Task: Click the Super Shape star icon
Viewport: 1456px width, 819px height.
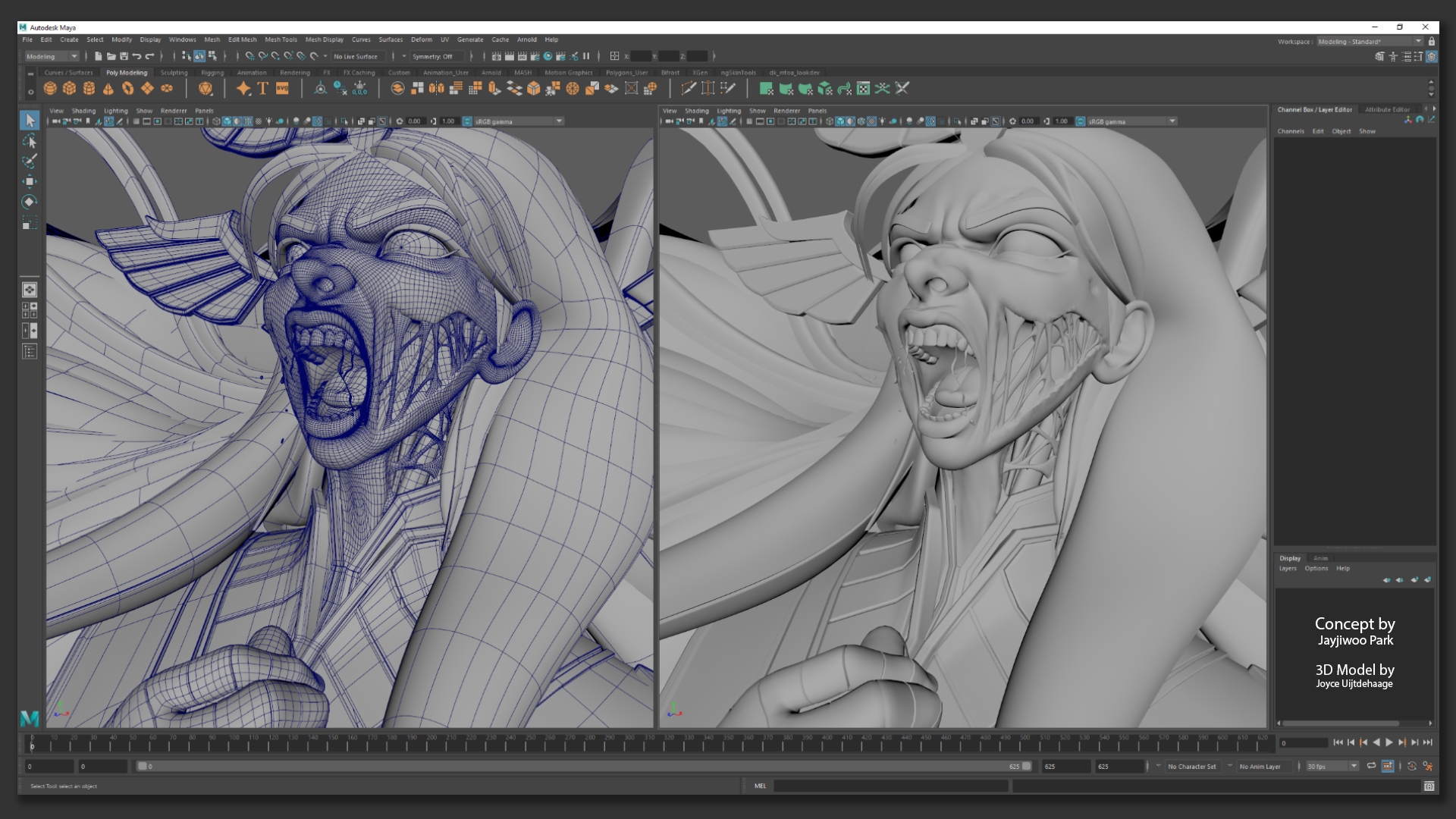Action: (x=243, y=89)
